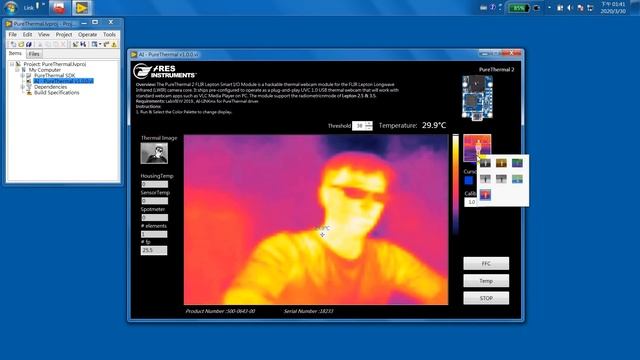Open Project menu in project window
The image size is (640, 360).
tap(64, 35)
